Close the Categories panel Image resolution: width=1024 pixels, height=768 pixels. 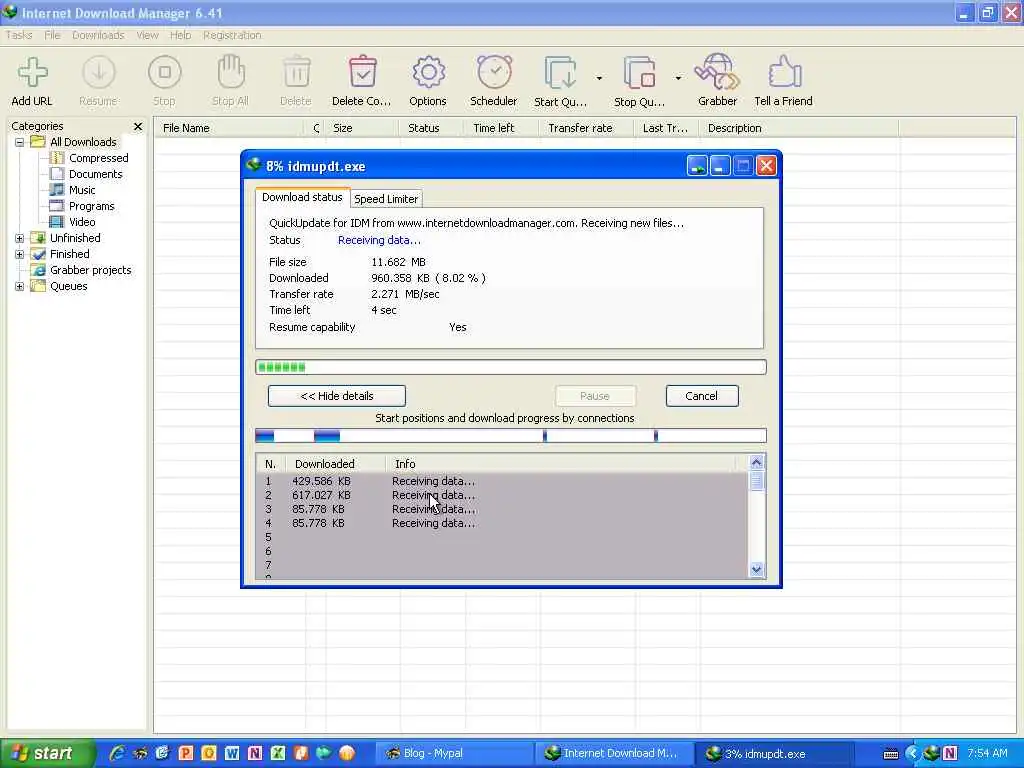(x=138, y=126)
